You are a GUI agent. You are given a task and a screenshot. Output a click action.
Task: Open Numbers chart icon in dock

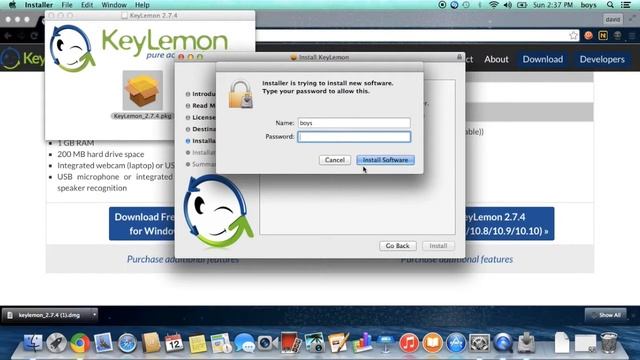click(362, 342)
